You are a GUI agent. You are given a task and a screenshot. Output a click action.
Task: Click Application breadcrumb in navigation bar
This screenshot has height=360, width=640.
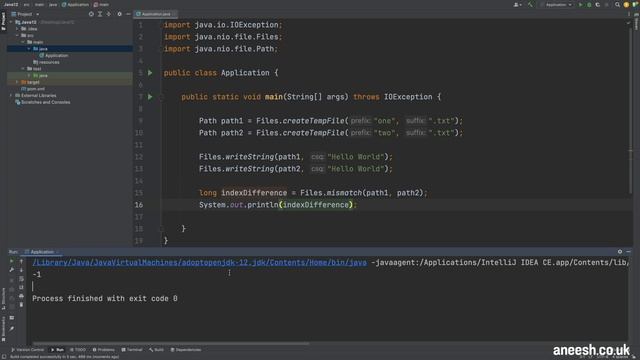pos(75,4)
